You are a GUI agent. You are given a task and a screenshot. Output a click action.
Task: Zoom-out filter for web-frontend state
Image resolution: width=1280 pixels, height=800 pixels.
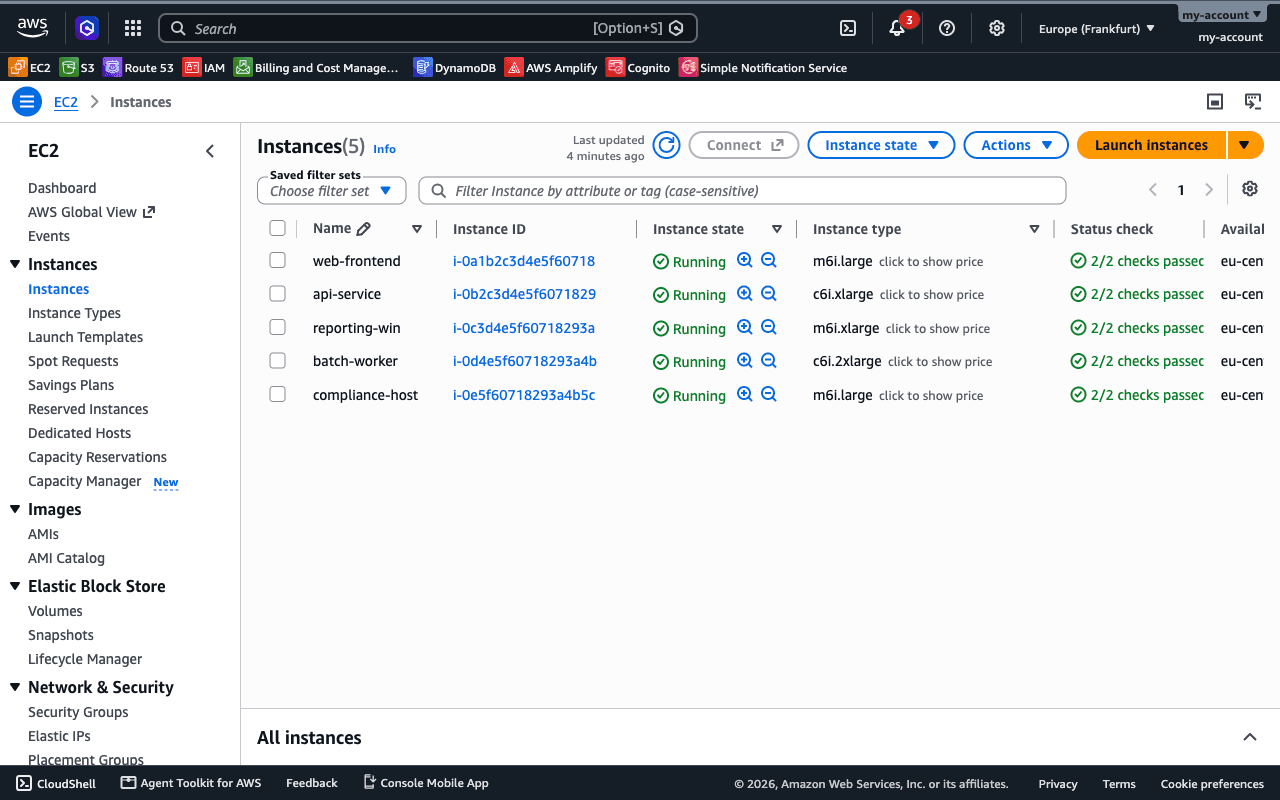click(x=769, y=260)
